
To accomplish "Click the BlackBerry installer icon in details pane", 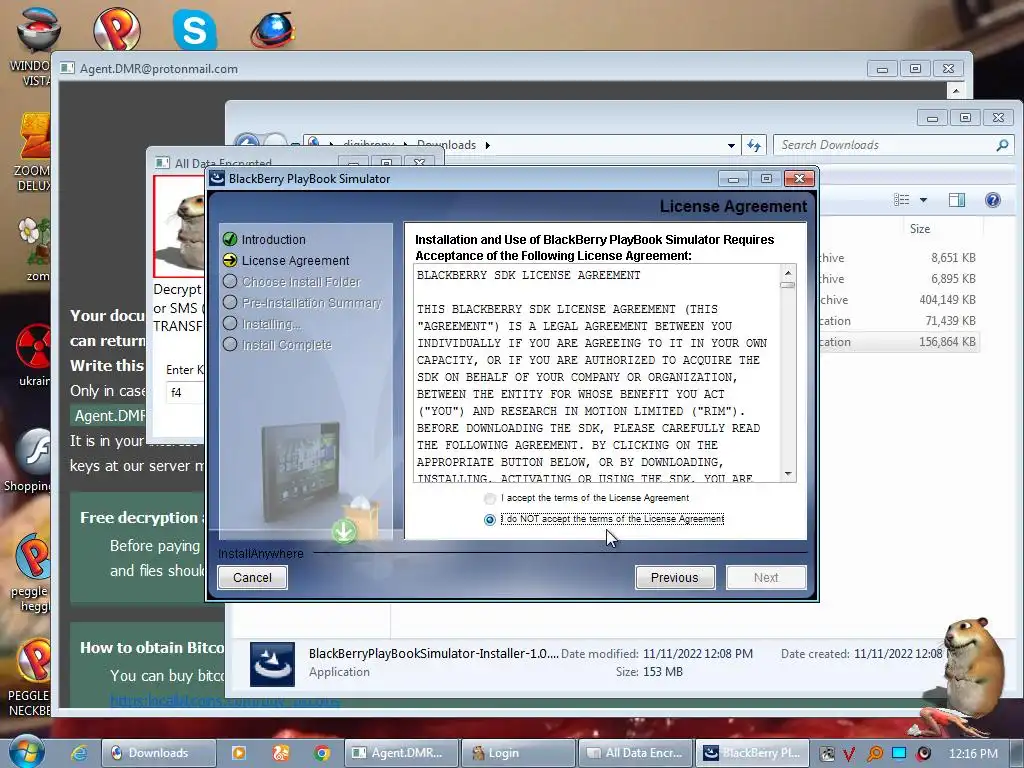I will tap(272, 664).
